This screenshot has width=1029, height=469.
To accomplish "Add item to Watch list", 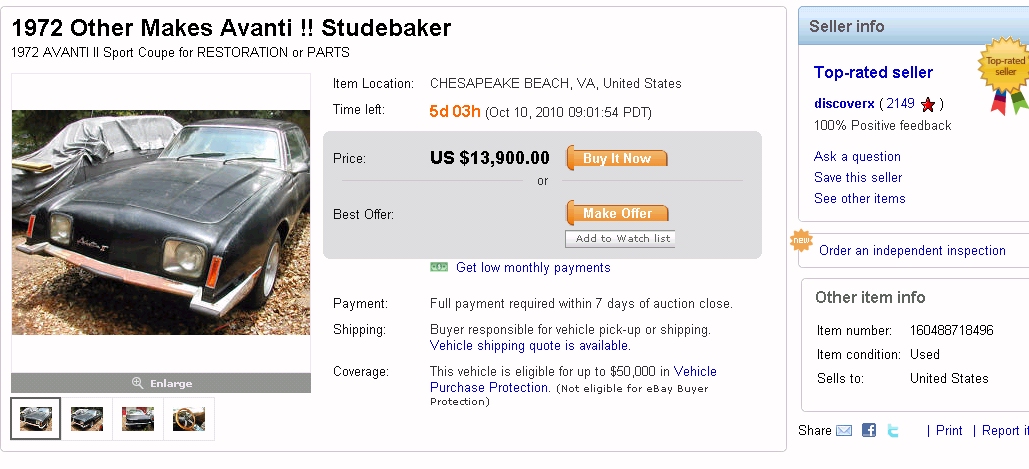I will pos(622,239).
